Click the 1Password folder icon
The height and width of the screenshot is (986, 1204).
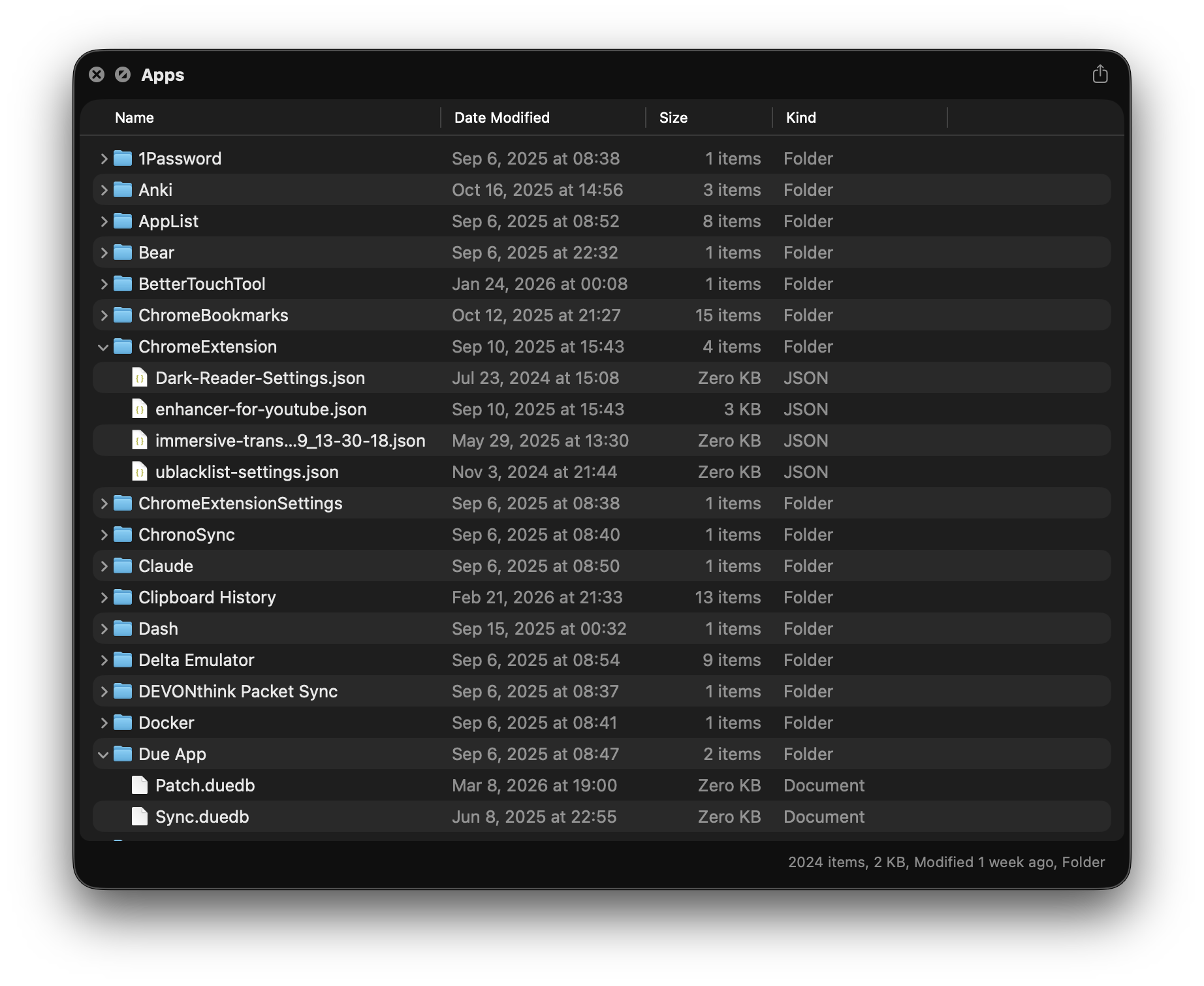[123, 158]
